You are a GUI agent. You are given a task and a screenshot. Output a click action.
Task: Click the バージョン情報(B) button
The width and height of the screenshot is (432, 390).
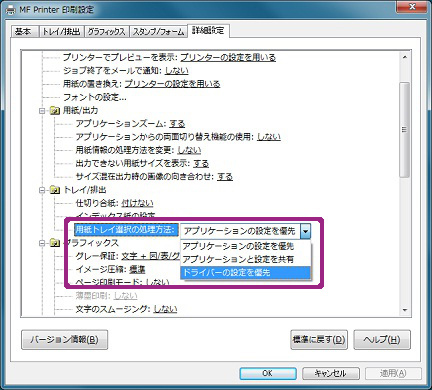coord(65,340)
